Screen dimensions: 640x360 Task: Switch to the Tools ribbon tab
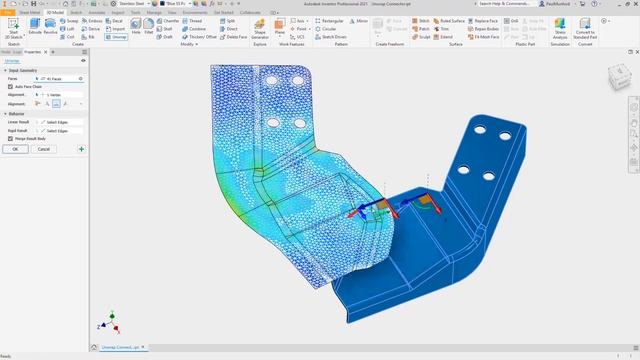tap(136, 13)
